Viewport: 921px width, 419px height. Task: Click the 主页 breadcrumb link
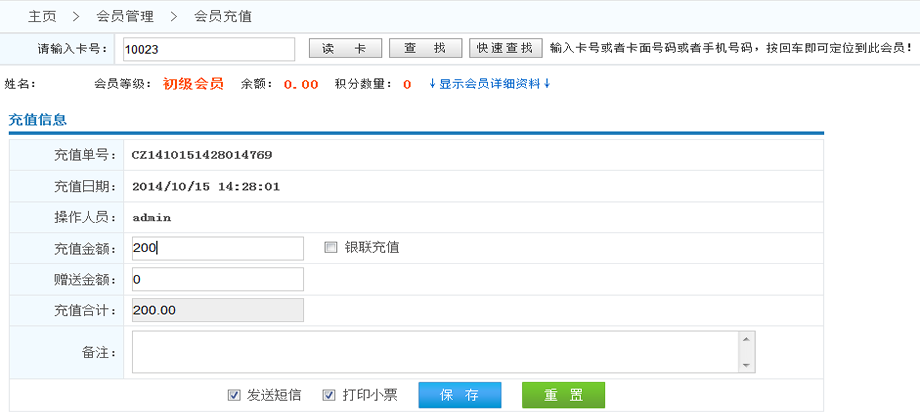[42, 16]
